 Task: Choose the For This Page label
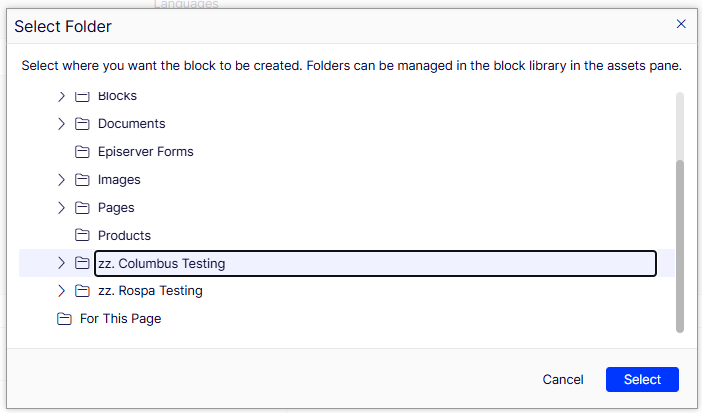pyautogui.click(x=120, y=319)
